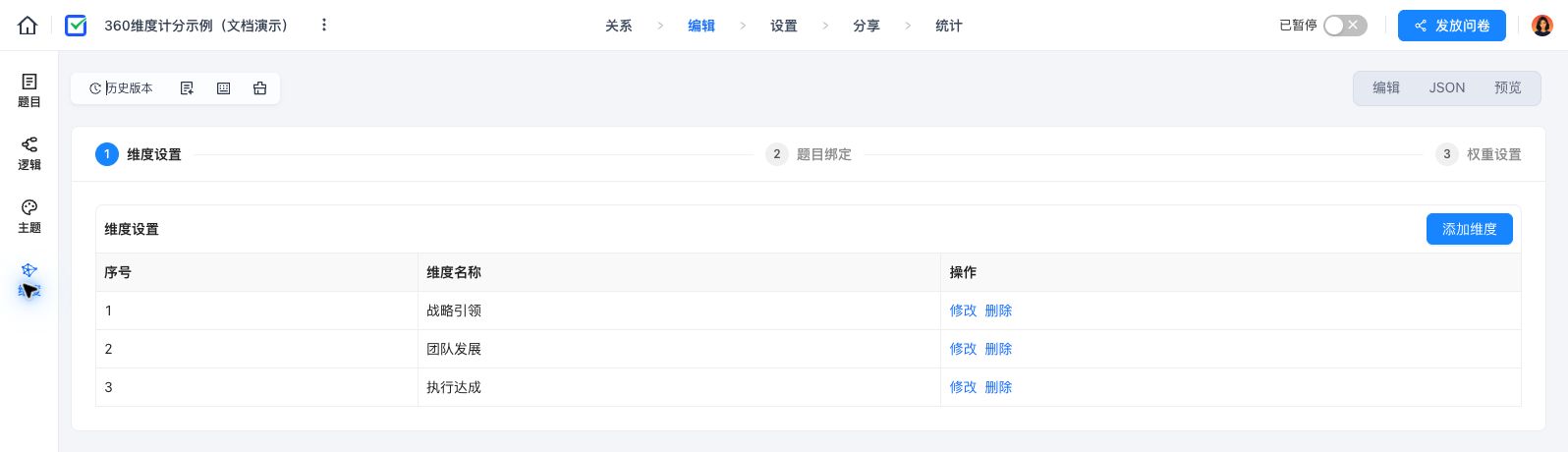Click the 执行达成 dimension name cell
This screenshot has height=452, width=1568.
click(x=679, y=387)
